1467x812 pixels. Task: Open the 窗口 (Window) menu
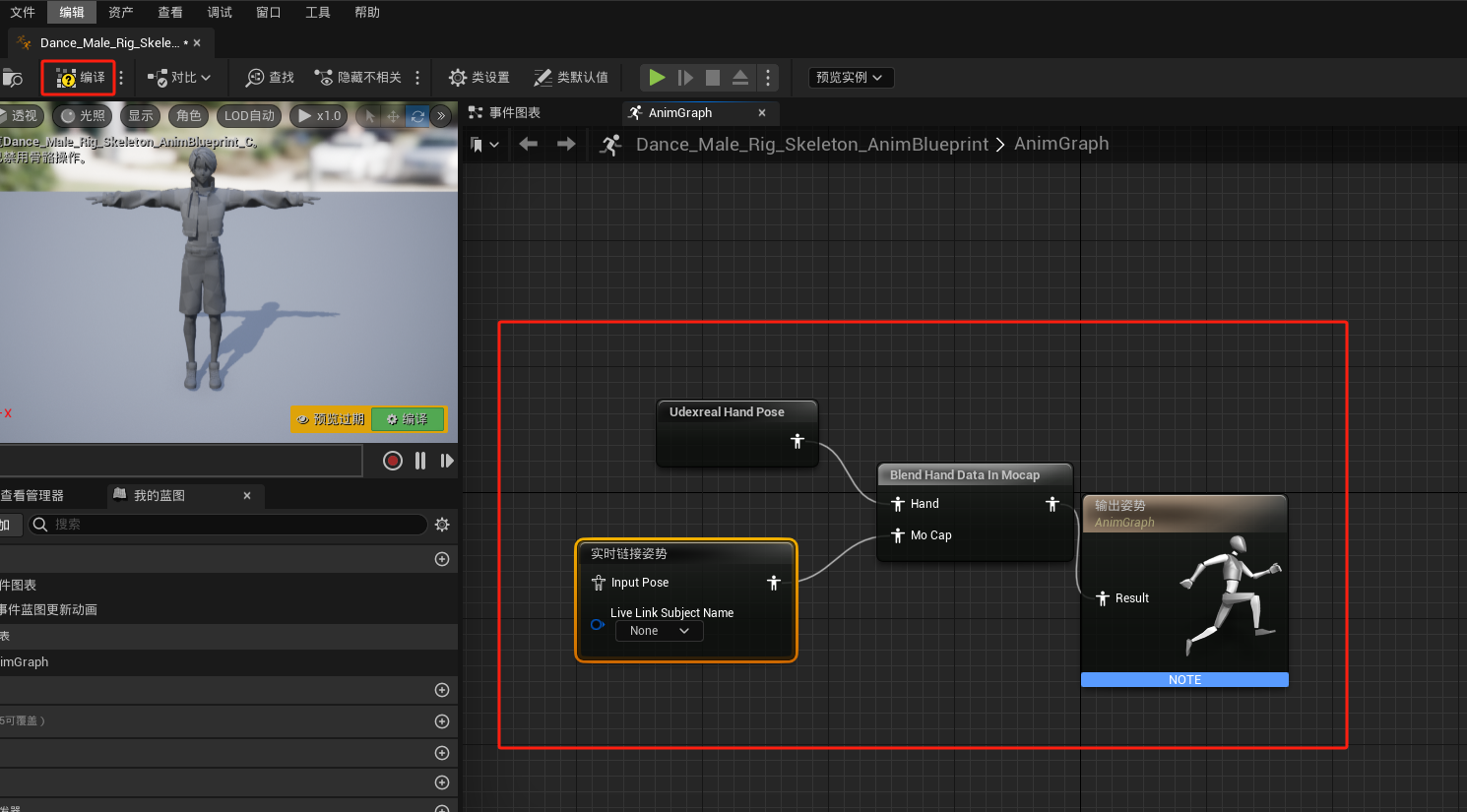pos(268,13)
